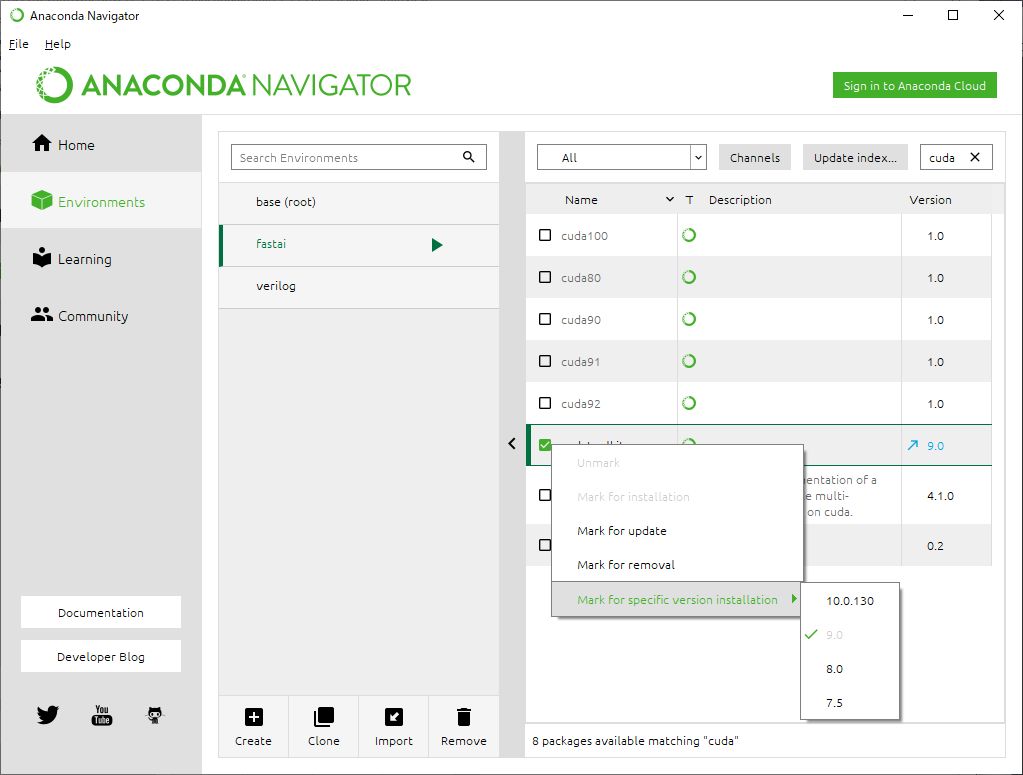Screen dimensions: 1023x775
Task: Expand the specific version installation submenu arrow
Action: click(x=794, y=599)
